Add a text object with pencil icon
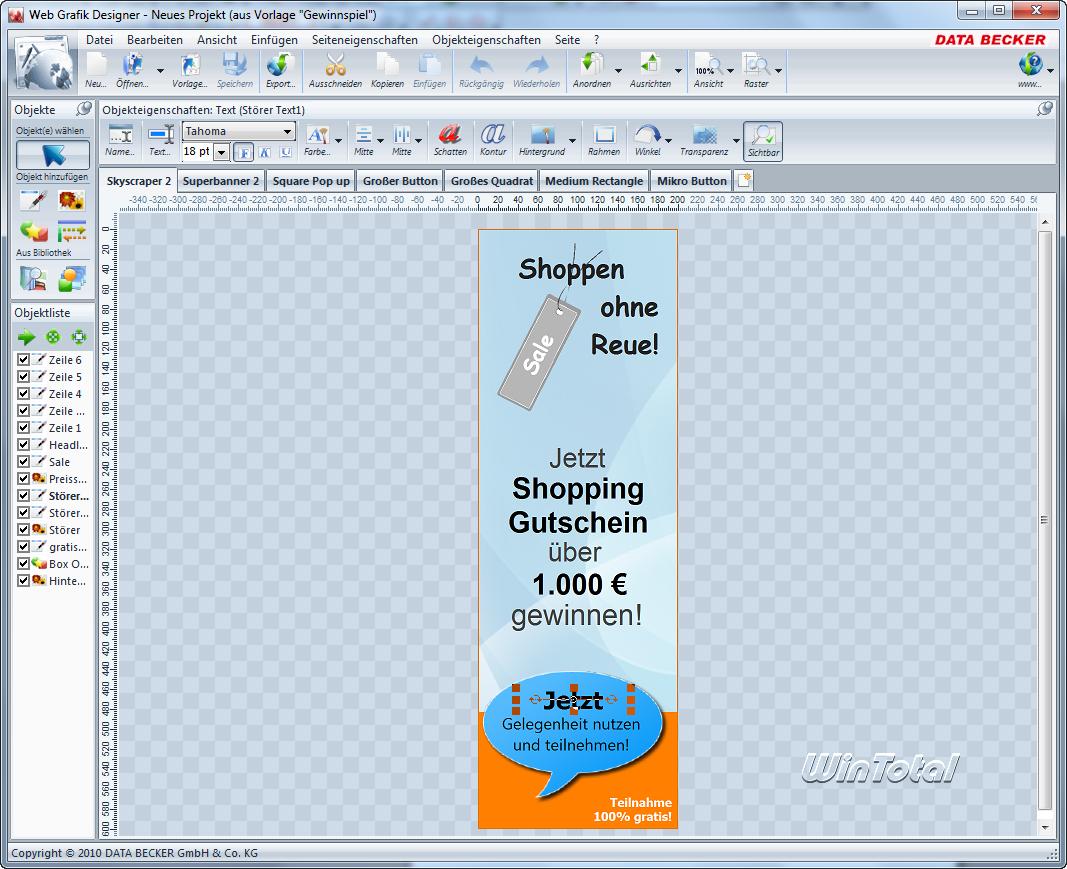This screenshot has width=1067, height=869. pyautogui.click(x=33, y=201)
